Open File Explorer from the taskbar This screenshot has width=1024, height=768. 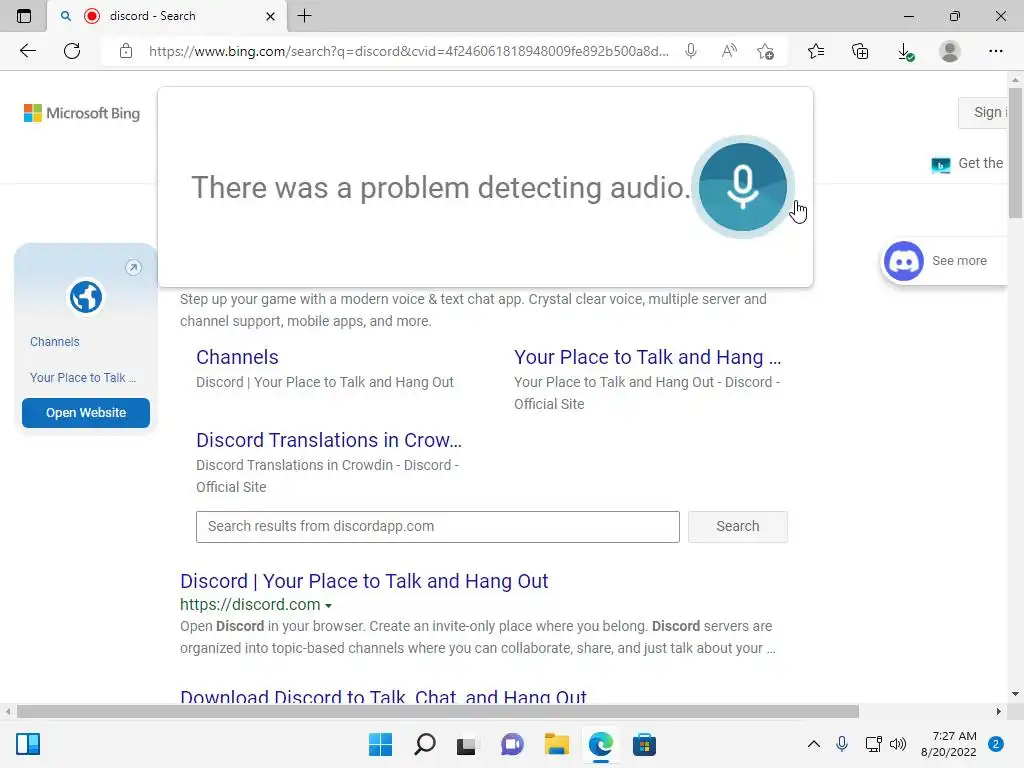tap(556, 744)
